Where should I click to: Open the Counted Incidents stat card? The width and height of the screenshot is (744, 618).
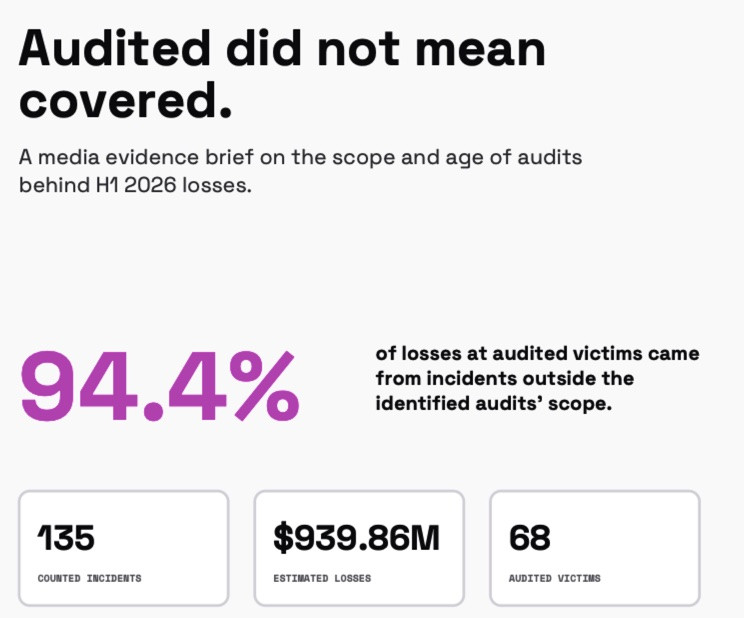pos(124,548)
